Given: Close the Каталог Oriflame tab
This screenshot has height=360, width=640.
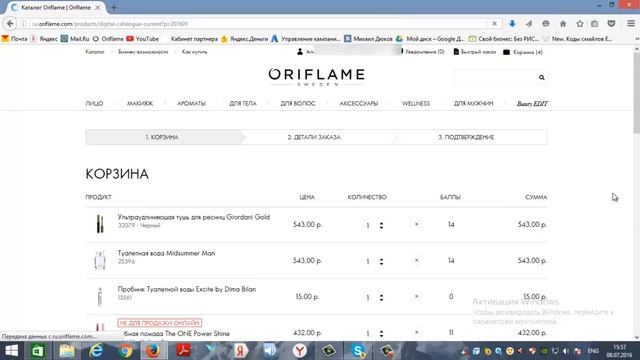Looking at the screenshot, I should pyautogui.click(x=98, y=7).
